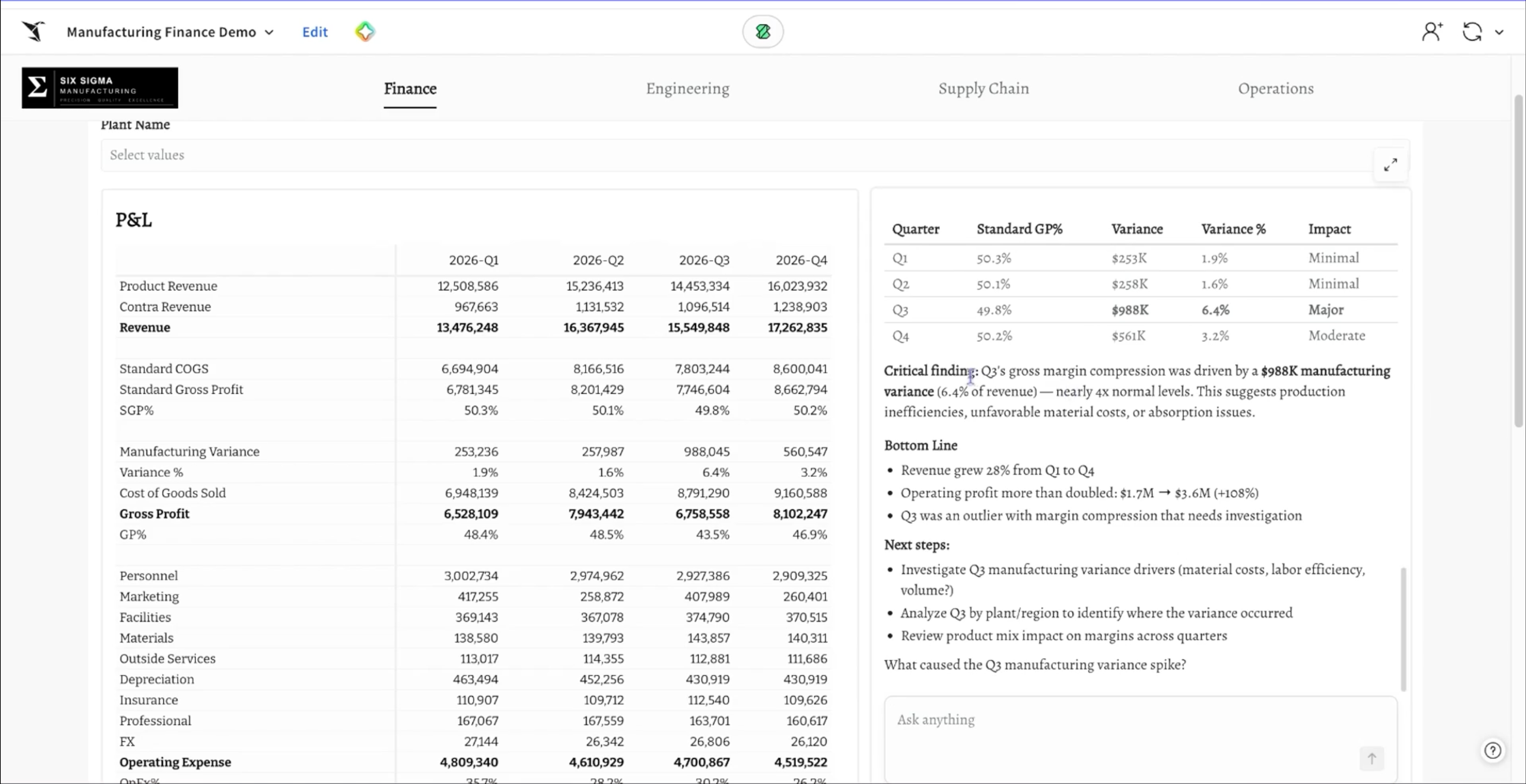The width and height of the screenshot is (1526, 784).
Task: Click the page vertical scrollbar
Action: (1518, 261)
